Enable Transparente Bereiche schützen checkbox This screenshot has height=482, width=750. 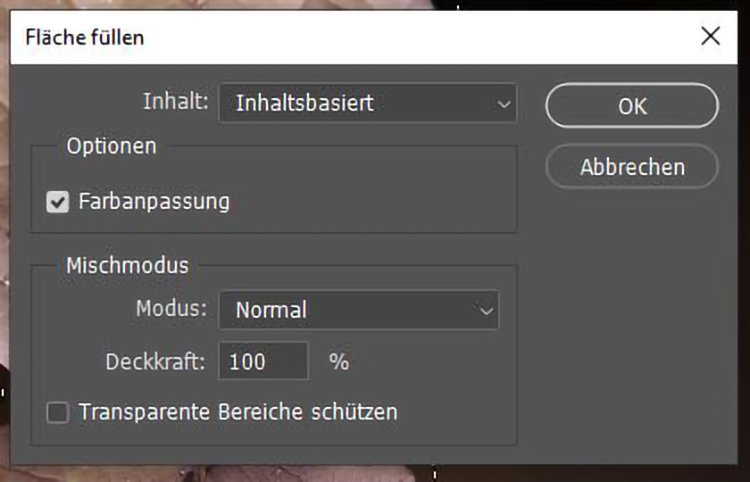click(x=58, y=412)
